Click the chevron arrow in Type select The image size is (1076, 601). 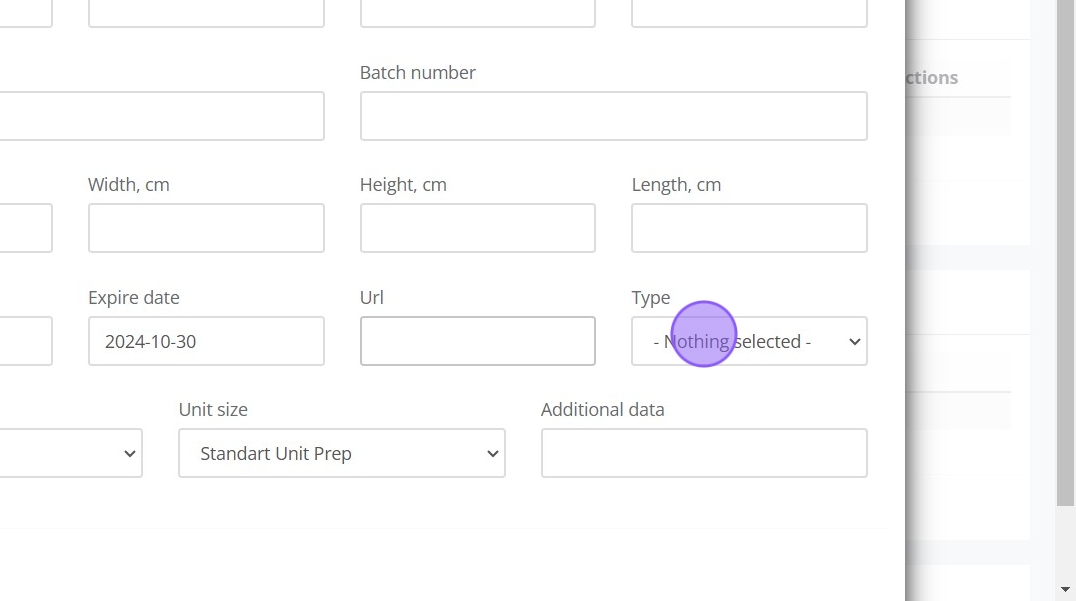pos(854,341)
